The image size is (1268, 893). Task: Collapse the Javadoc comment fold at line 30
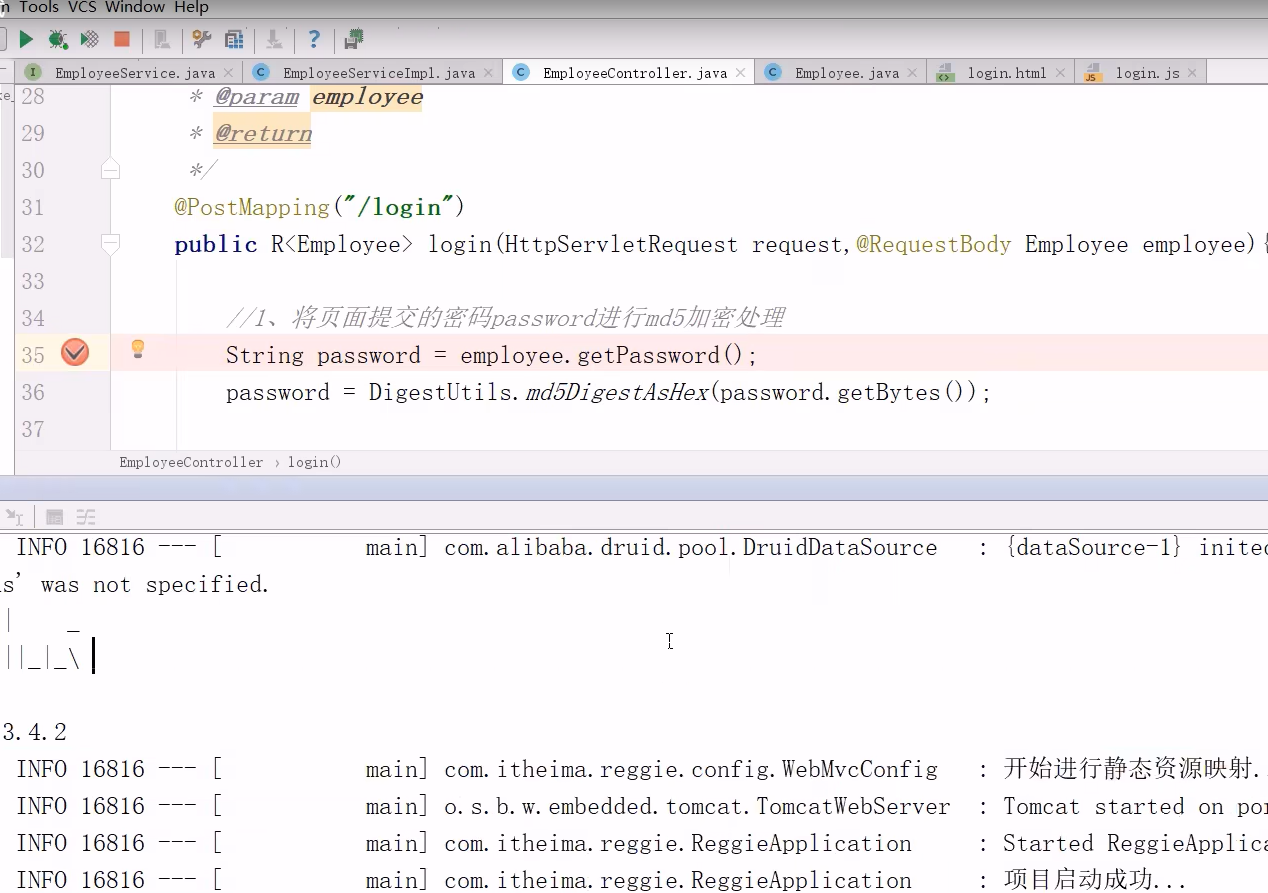coord(110,169)
